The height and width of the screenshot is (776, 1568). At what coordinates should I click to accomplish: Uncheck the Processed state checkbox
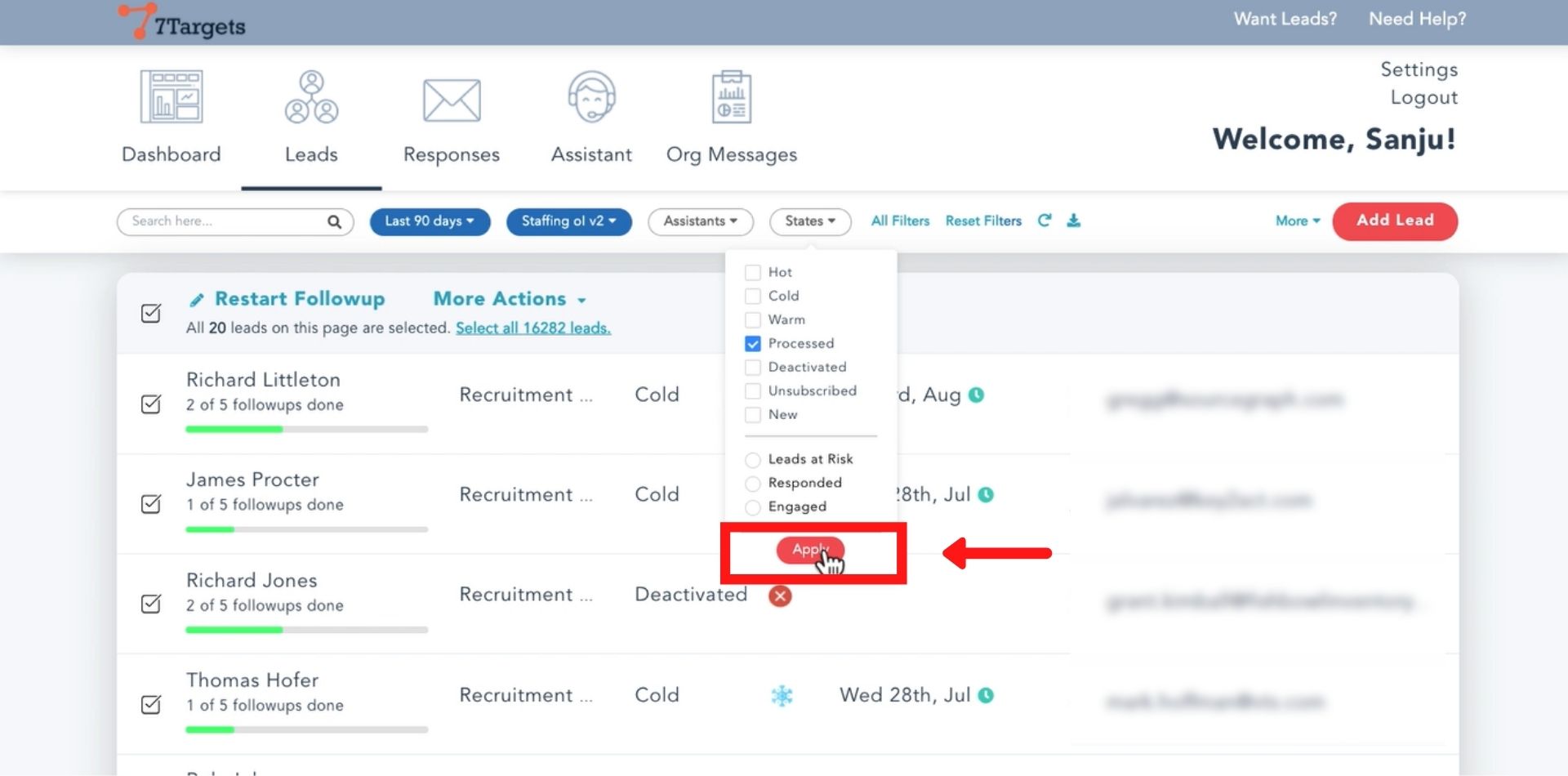click(753, 344)
